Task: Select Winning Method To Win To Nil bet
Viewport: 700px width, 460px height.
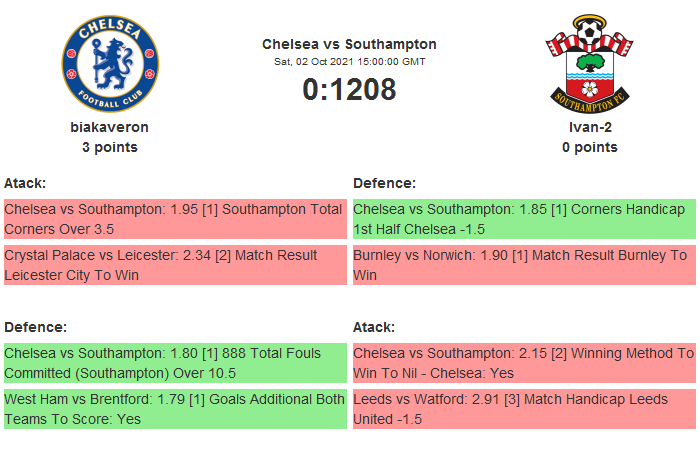Action: (523, 363)
